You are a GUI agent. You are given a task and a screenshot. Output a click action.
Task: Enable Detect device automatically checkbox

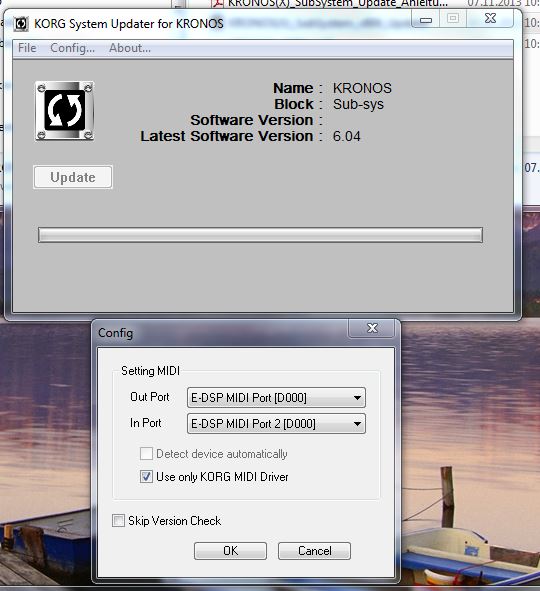[x=146, y=453]
